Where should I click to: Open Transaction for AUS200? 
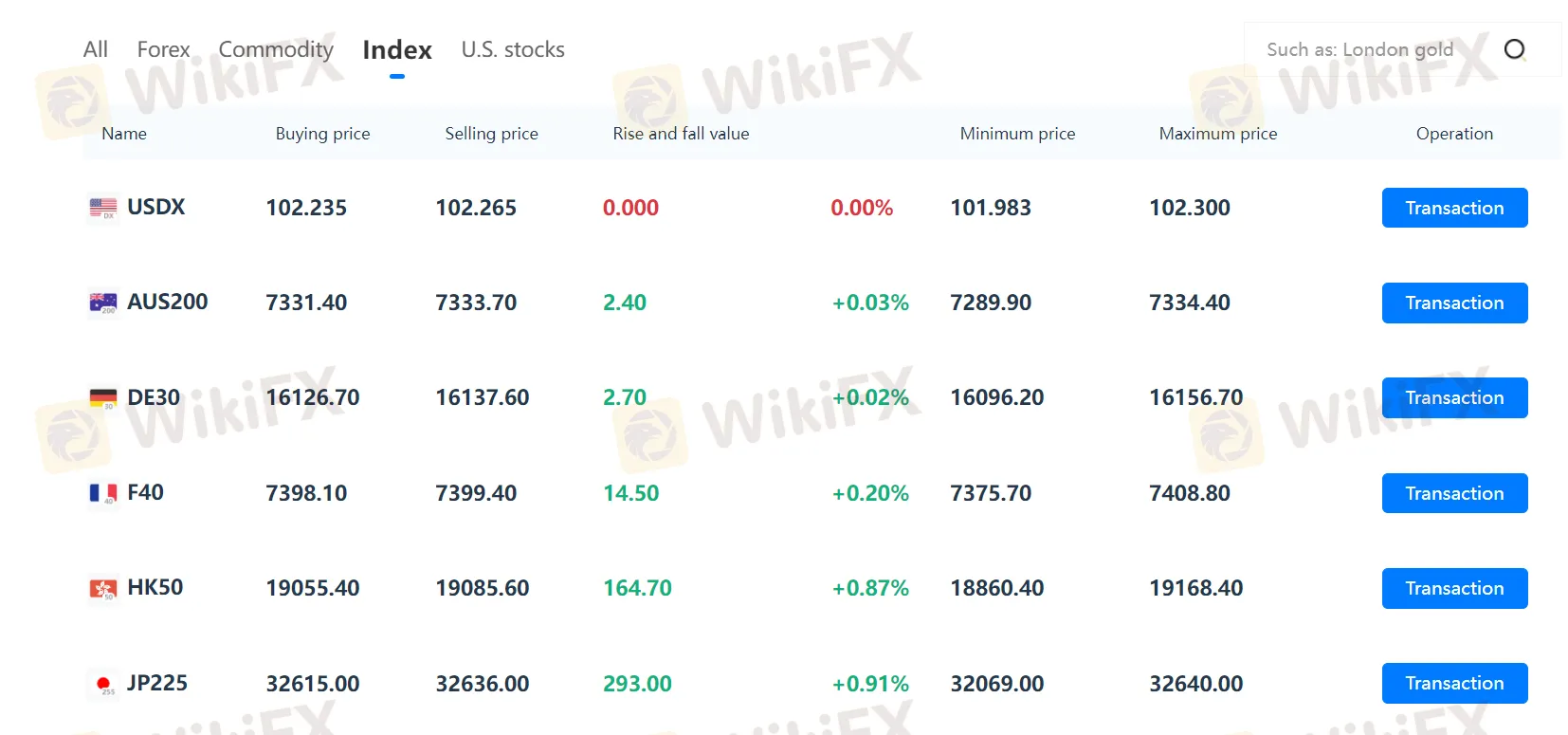(1454, 303)
